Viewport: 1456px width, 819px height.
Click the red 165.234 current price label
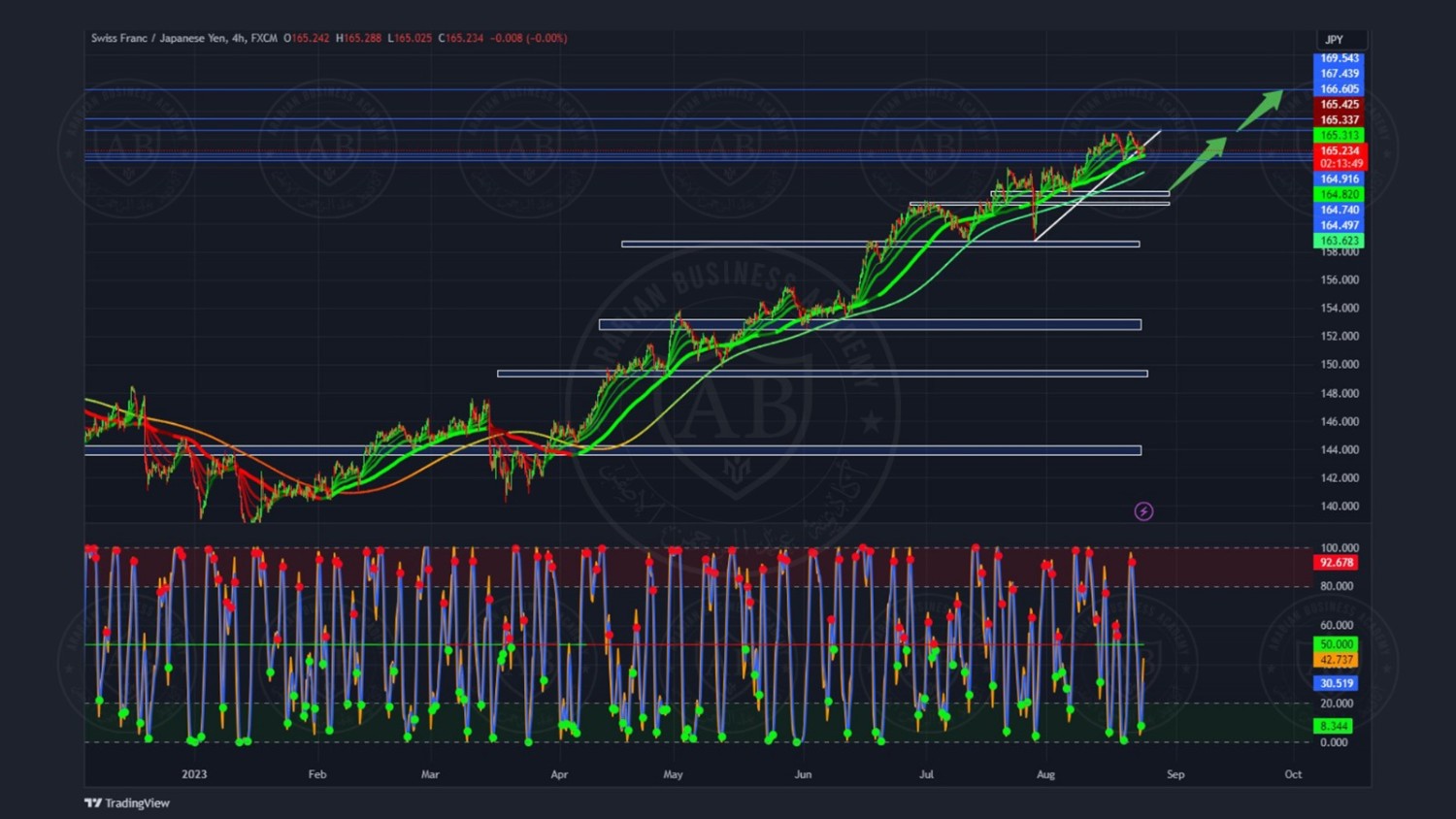(1340, 151)
